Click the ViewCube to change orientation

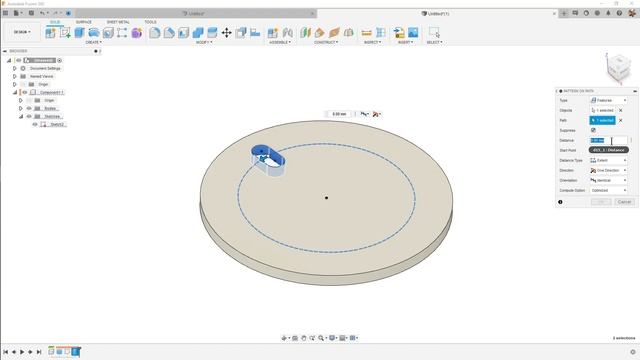tap(618, 69)
